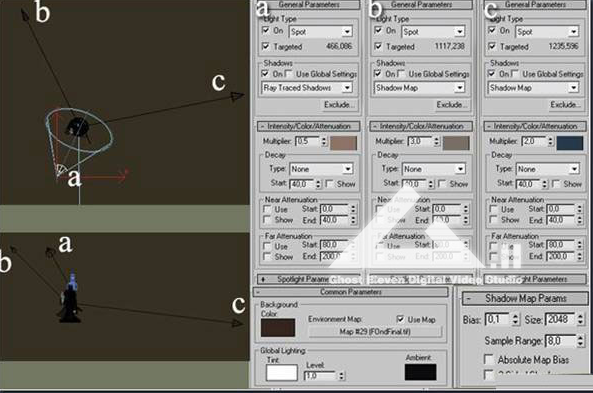Click spinner arrows beside Level 1,0
Viewport: 593px width, 393px height.
(342, 376)
